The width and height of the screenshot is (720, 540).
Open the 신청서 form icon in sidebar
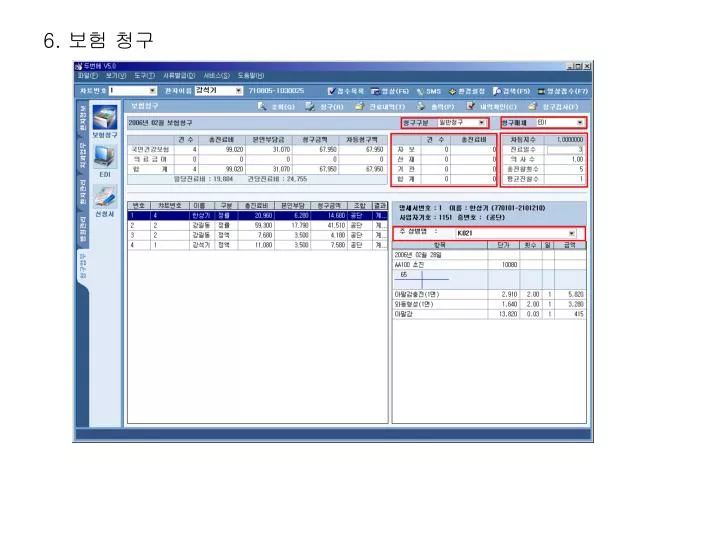105,197
